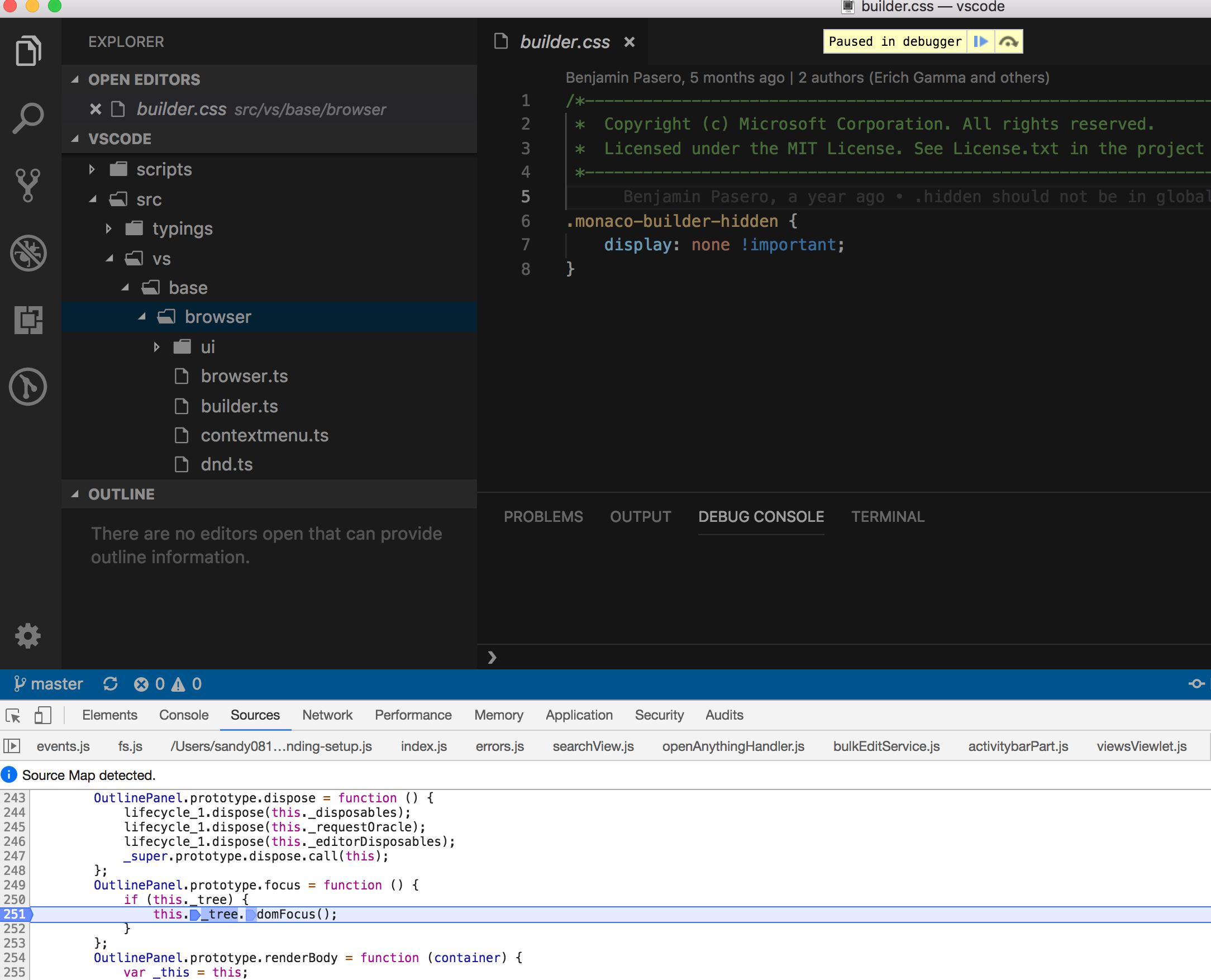Click the Paused in debugger button
This screenshot has width=1211, height=980.
click(894, 41)
